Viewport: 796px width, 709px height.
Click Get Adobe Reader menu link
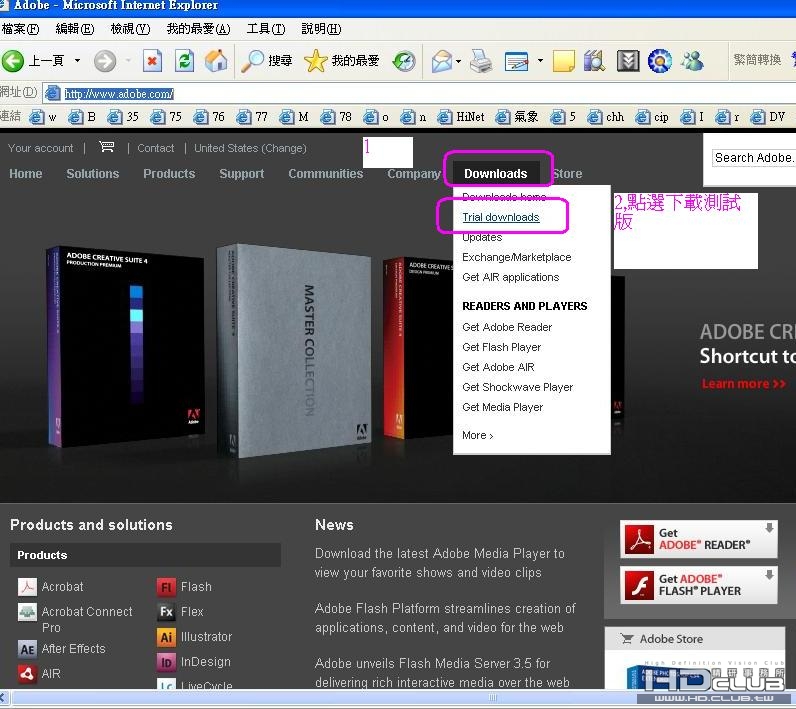pyautogui.click(x=507, y=327)
